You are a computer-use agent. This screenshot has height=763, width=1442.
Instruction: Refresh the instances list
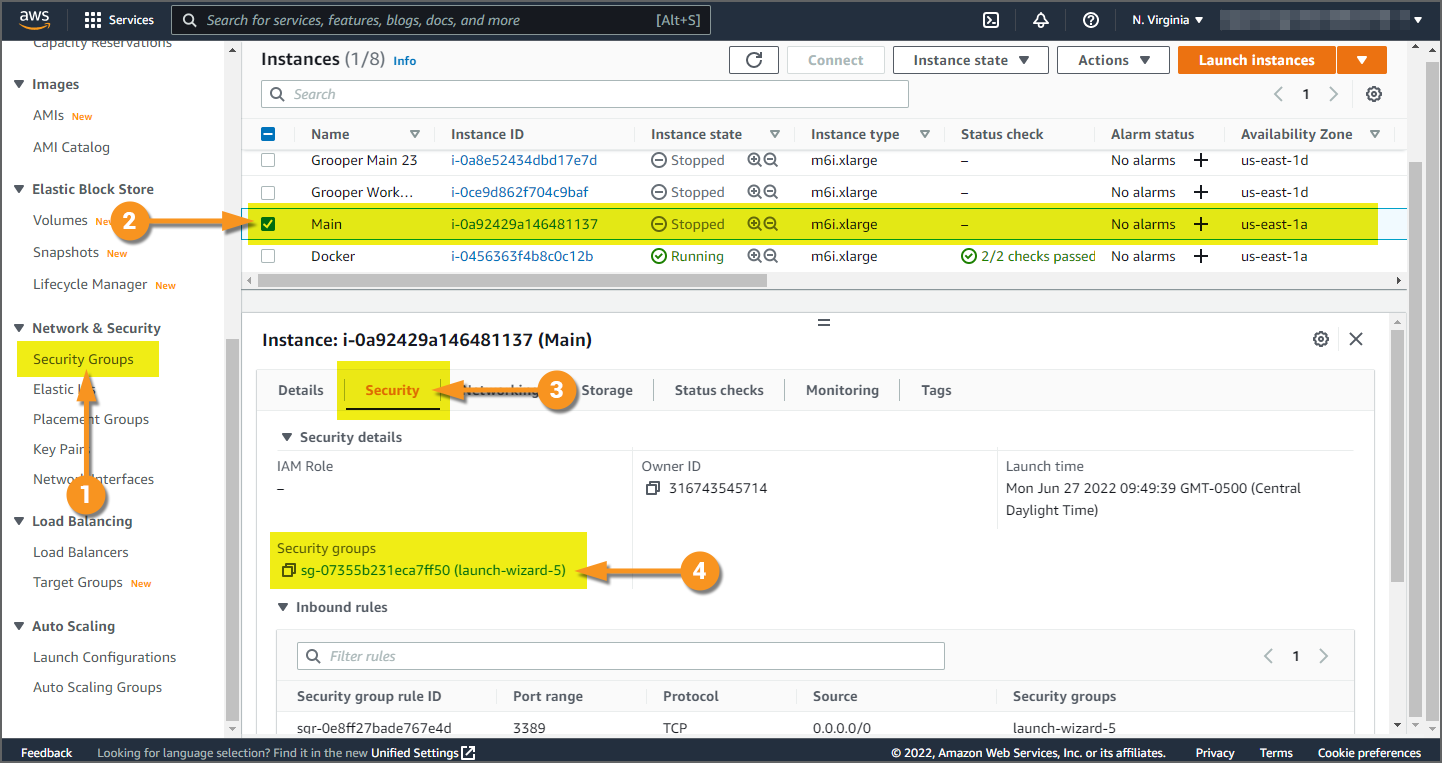754,60
